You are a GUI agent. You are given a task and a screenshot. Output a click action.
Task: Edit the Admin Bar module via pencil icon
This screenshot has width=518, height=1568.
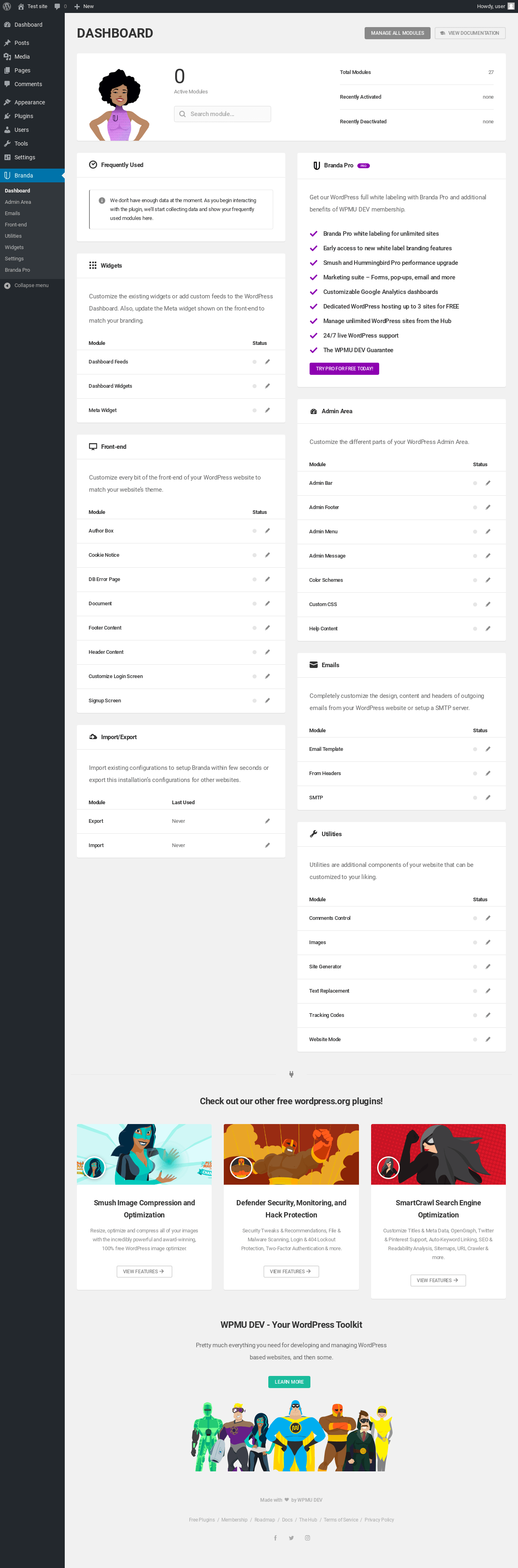pos(488,483)
